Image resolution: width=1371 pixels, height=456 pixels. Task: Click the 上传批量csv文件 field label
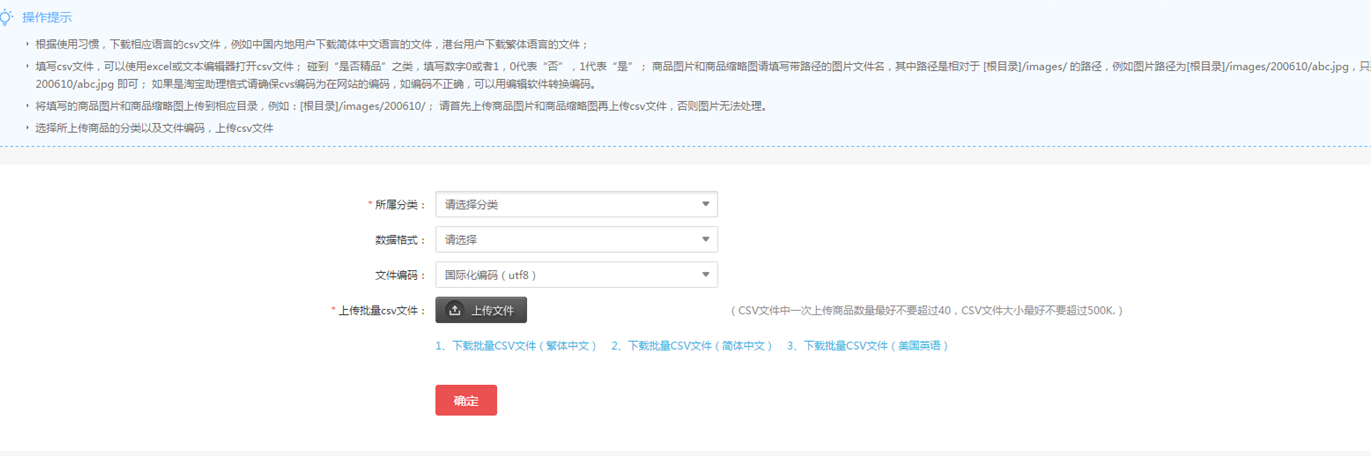coord(378,311)
